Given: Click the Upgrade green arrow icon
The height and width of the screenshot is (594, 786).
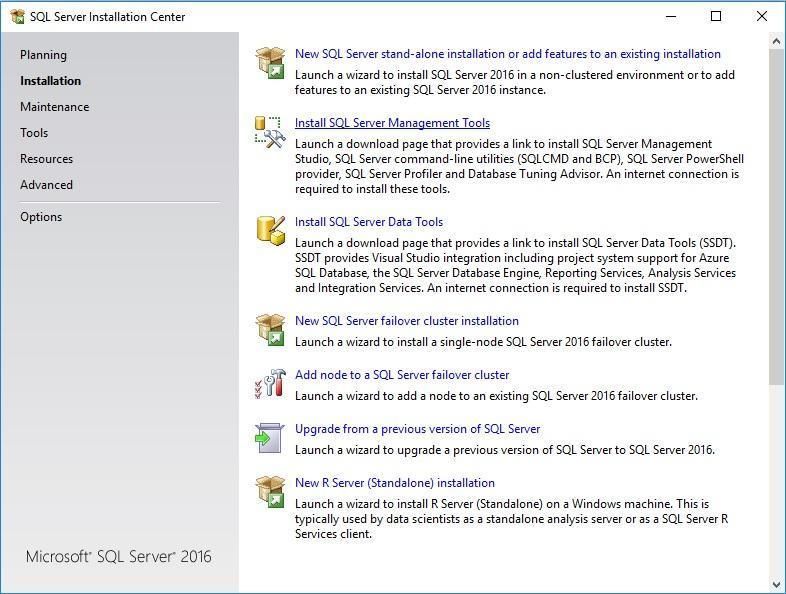Looking at the screenshot, I should click(270, 438).
